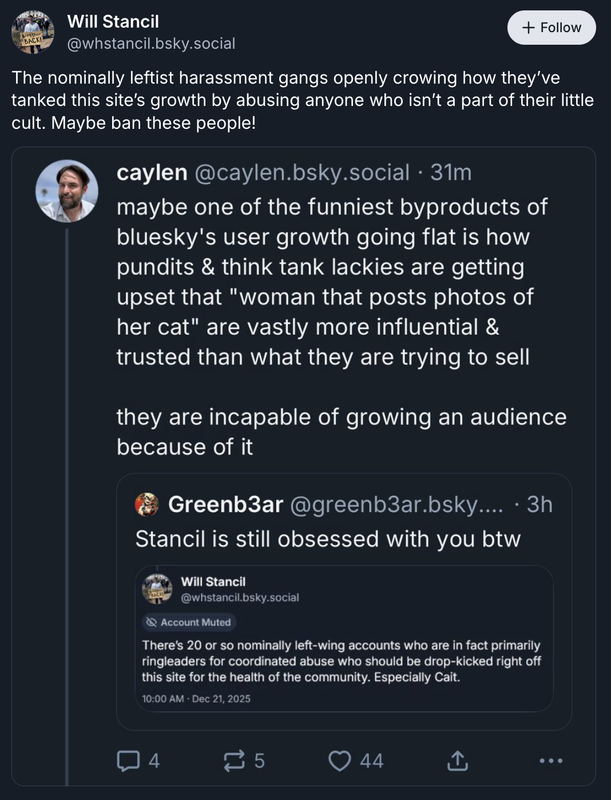Follow Will Stancil

551,27
